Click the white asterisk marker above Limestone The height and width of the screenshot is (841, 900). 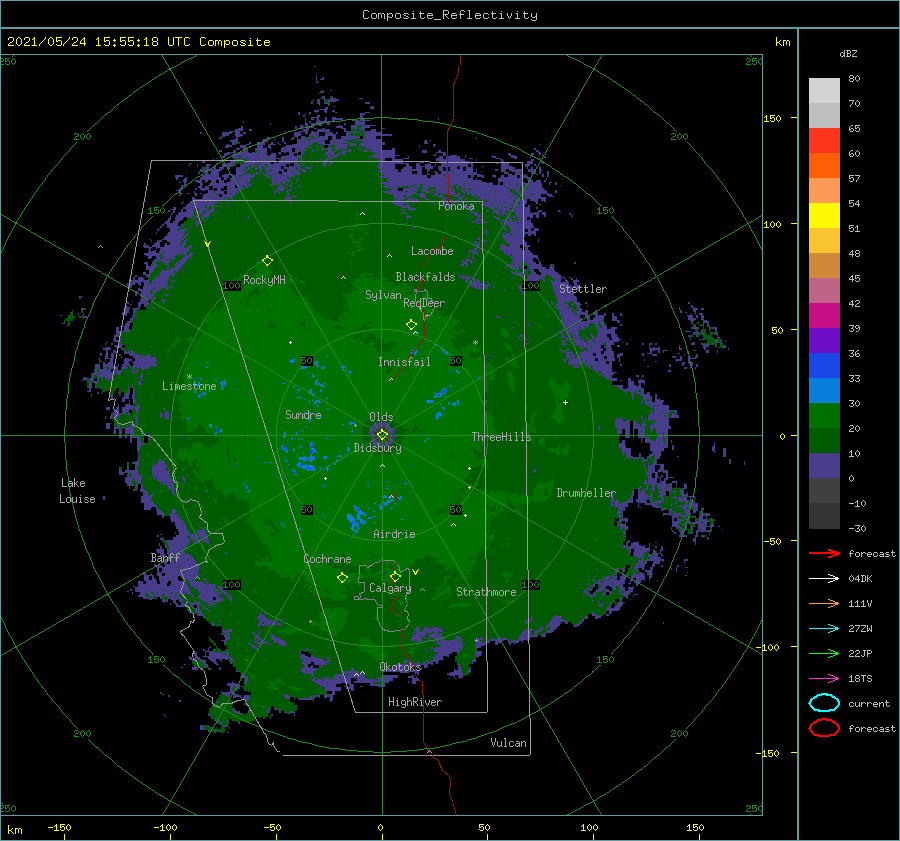[189, 377]
